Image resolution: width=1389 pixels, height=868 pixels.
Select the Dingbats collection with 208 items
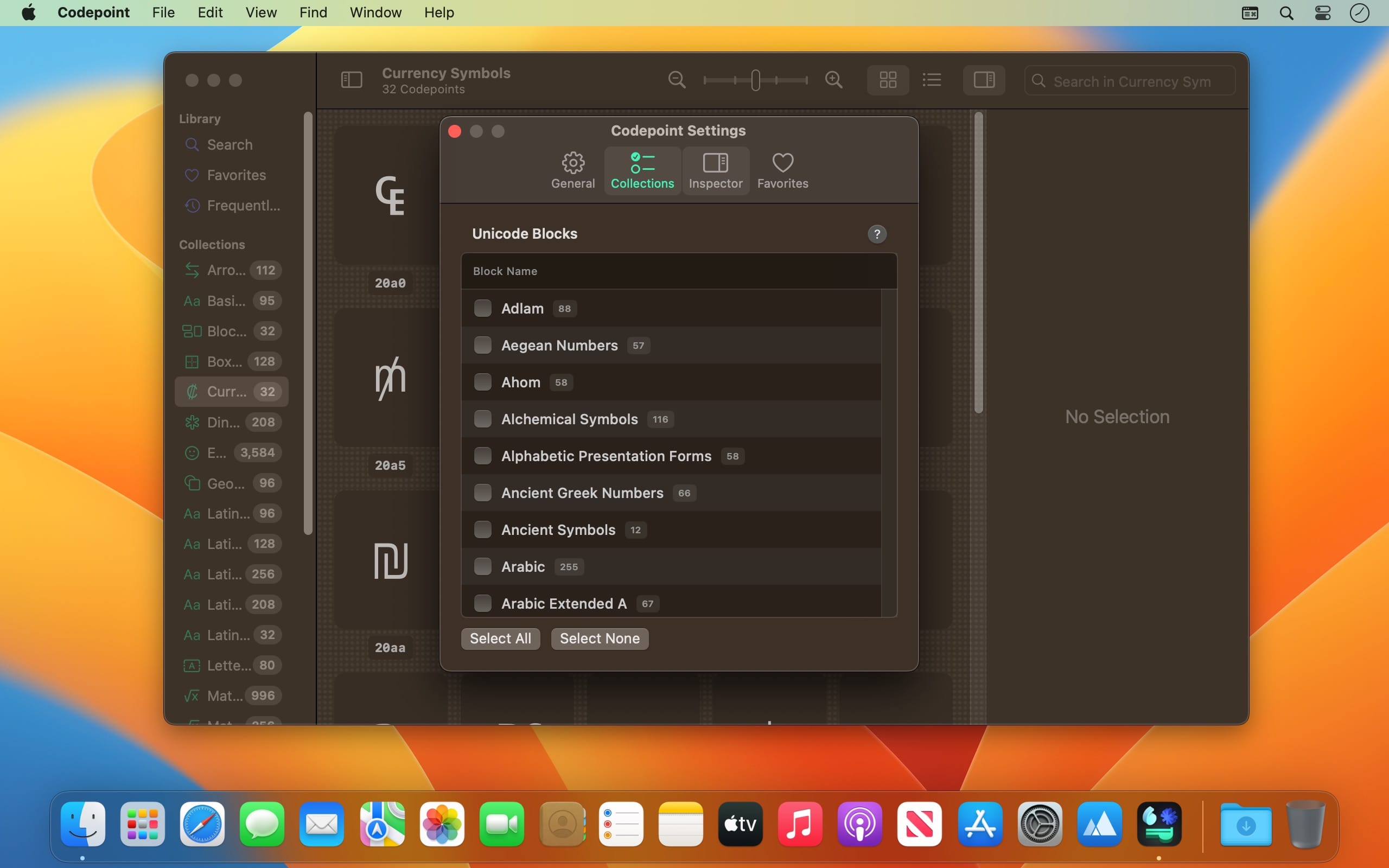231,423
